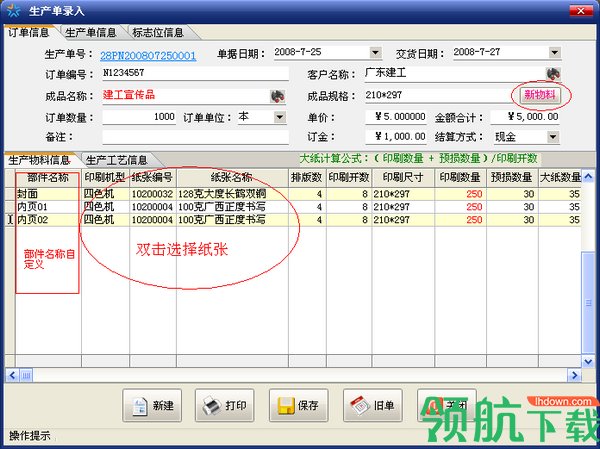Click the 排版数 column header
Screen dimensions: 600x449
click(307, 178)
